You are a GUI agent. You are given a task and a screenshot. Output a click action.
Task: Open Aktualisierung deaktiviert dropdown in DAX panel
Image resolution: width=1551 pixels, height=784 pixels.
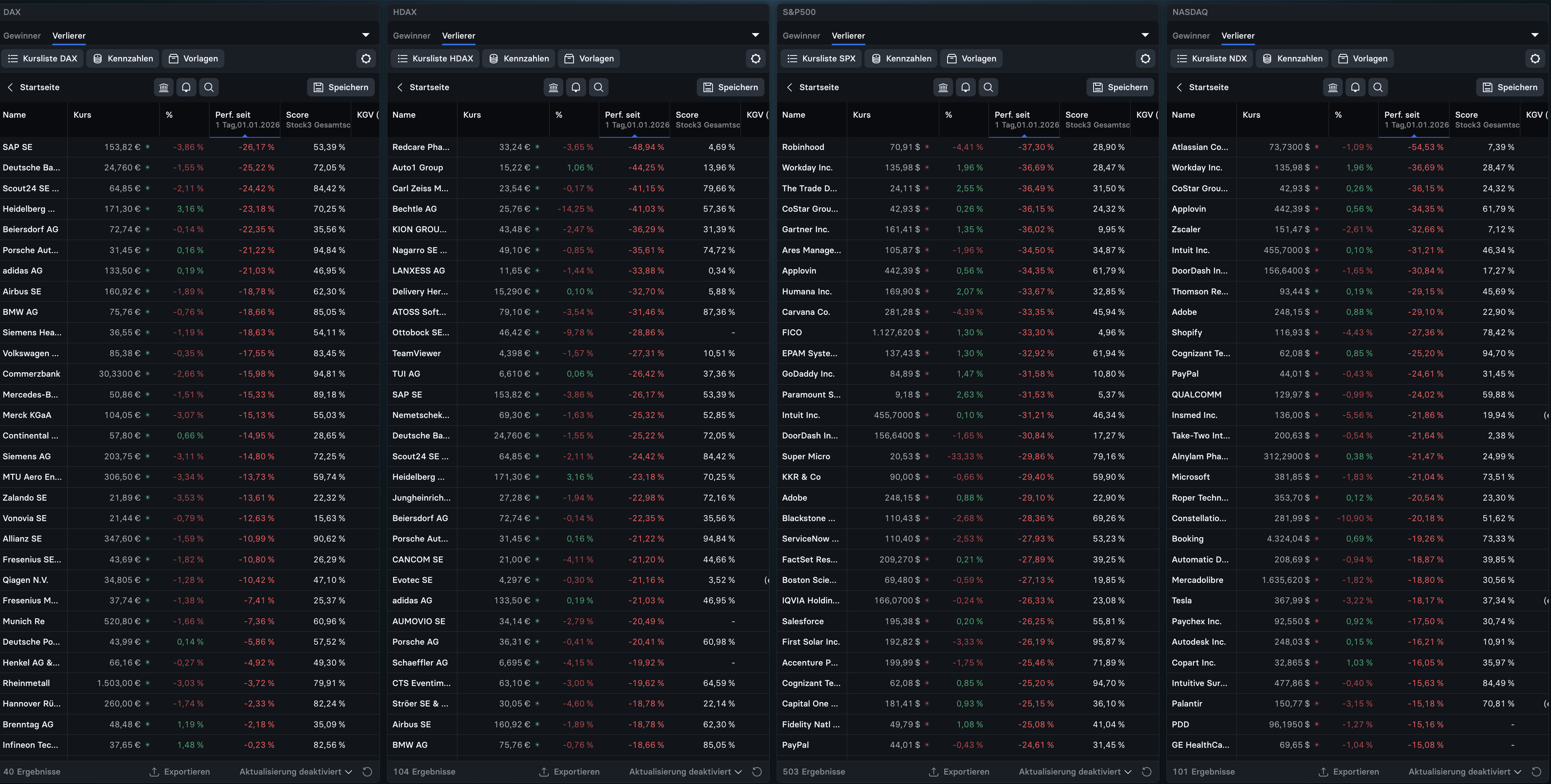coord(296,771)
